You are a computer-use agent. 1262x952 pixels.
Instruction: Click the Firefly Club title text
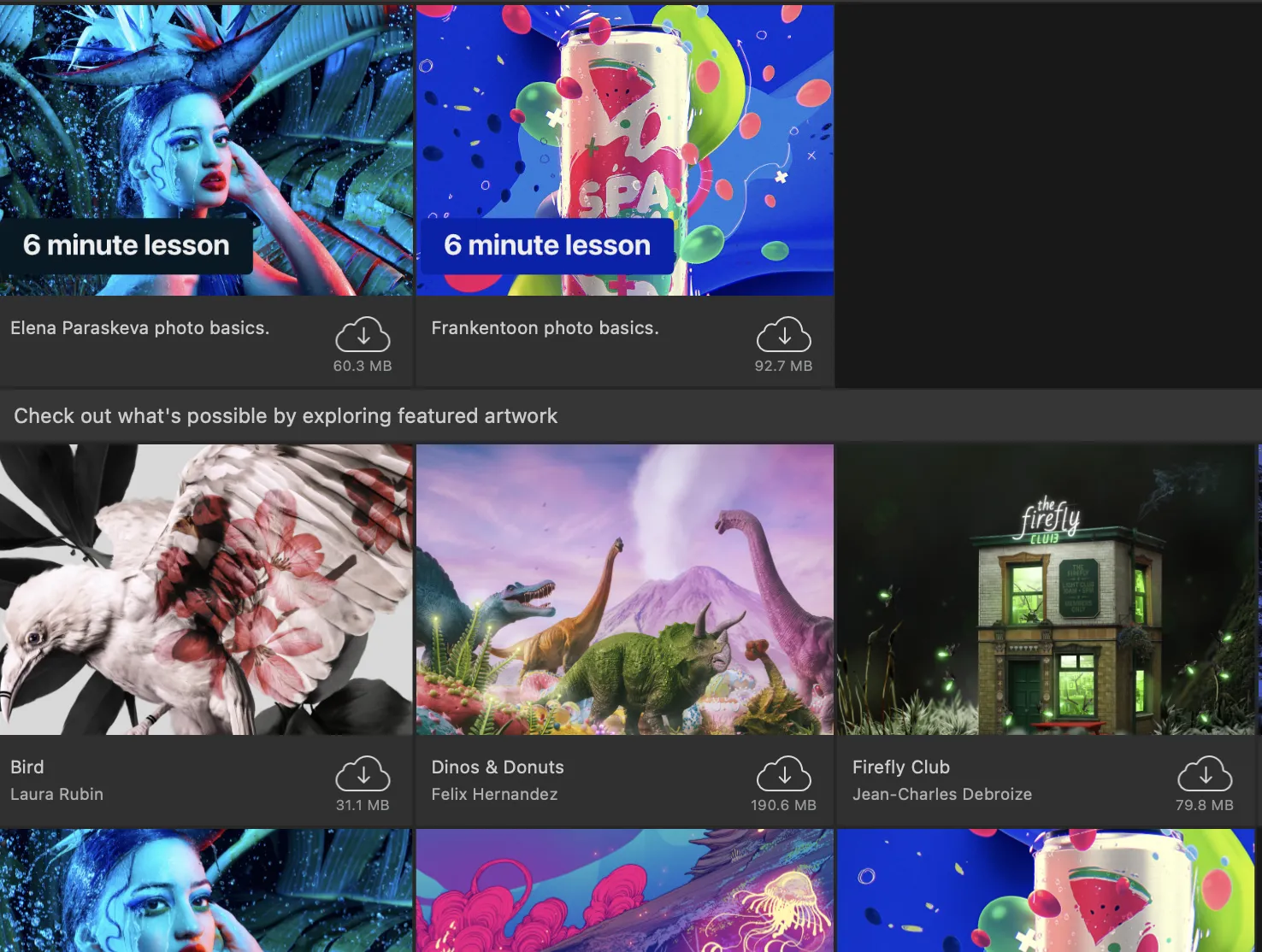click(901, 767)
